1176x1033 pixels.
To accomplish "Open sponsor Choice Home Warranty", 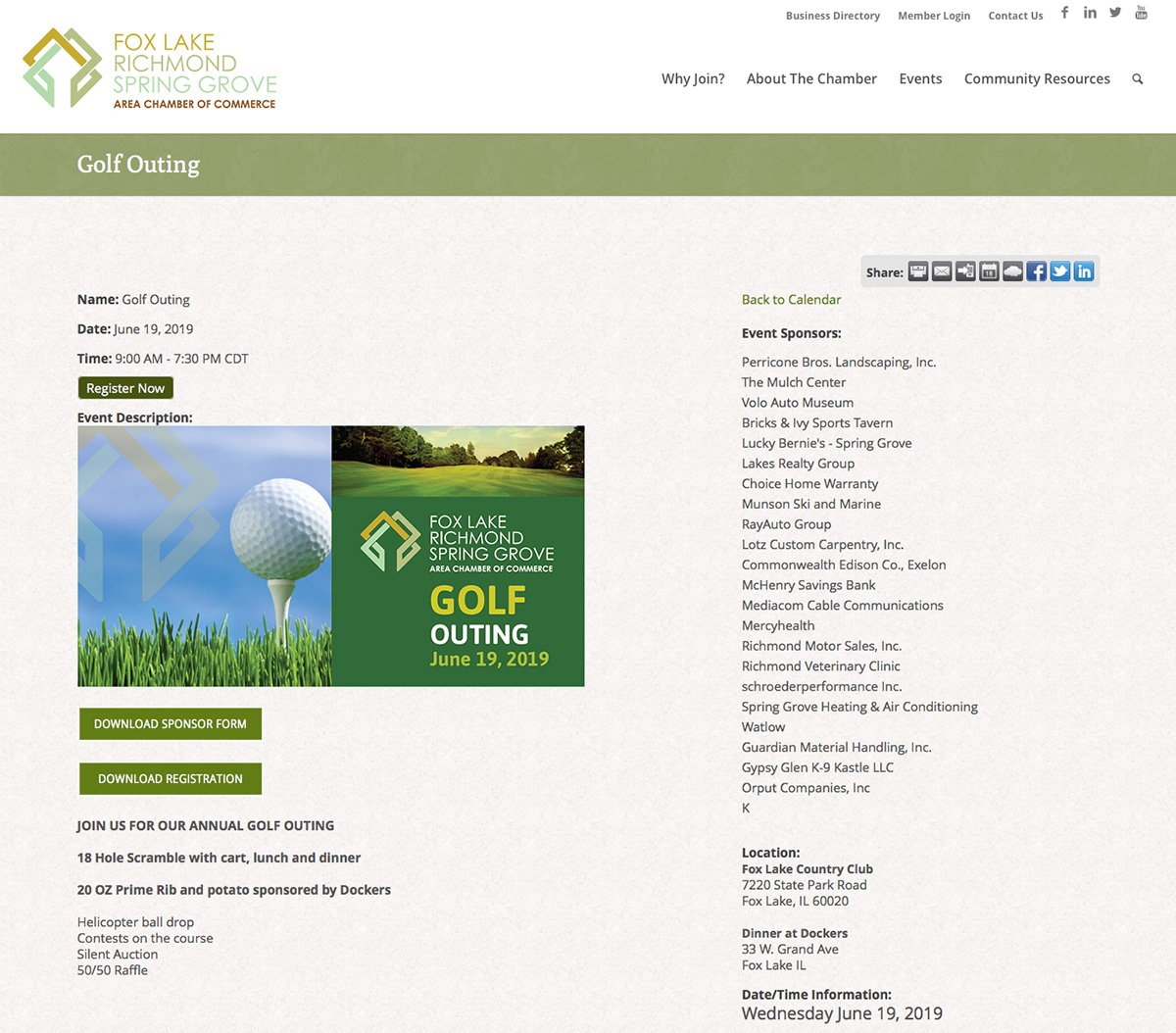I will click(x=809, y=484).
